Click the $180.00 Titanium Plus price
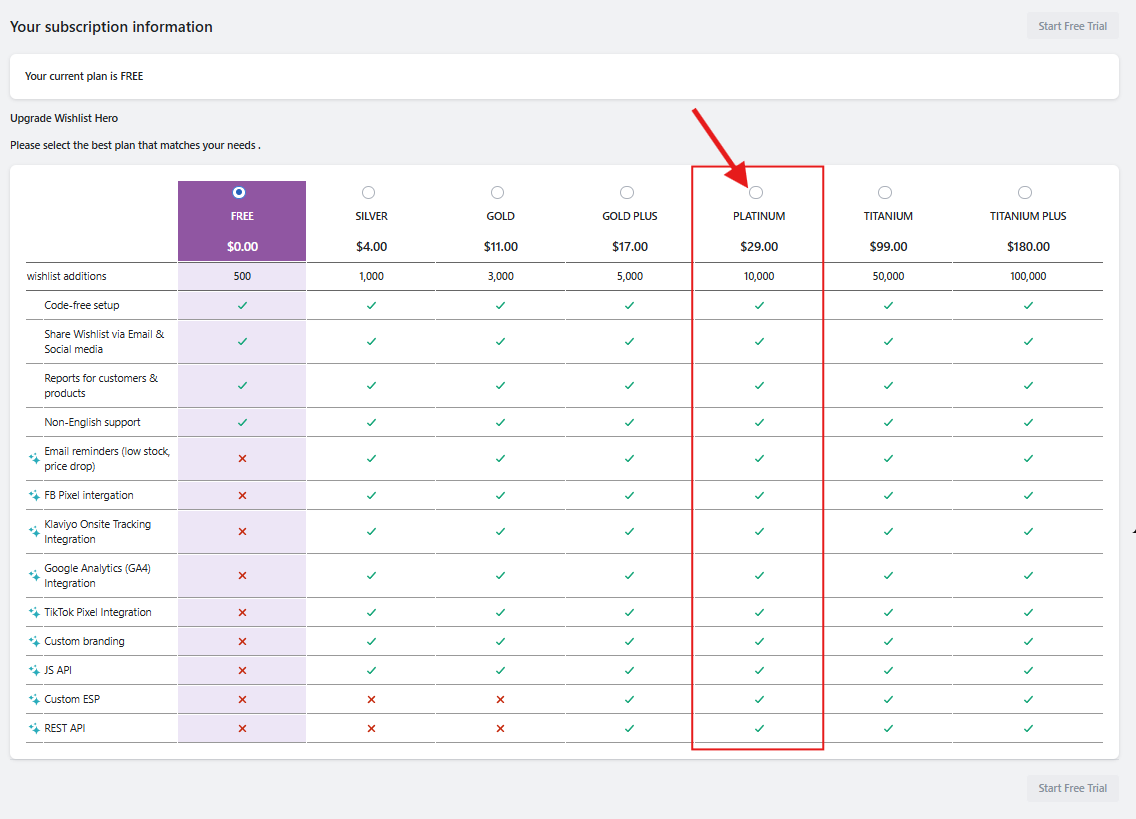 (1028, 246)
